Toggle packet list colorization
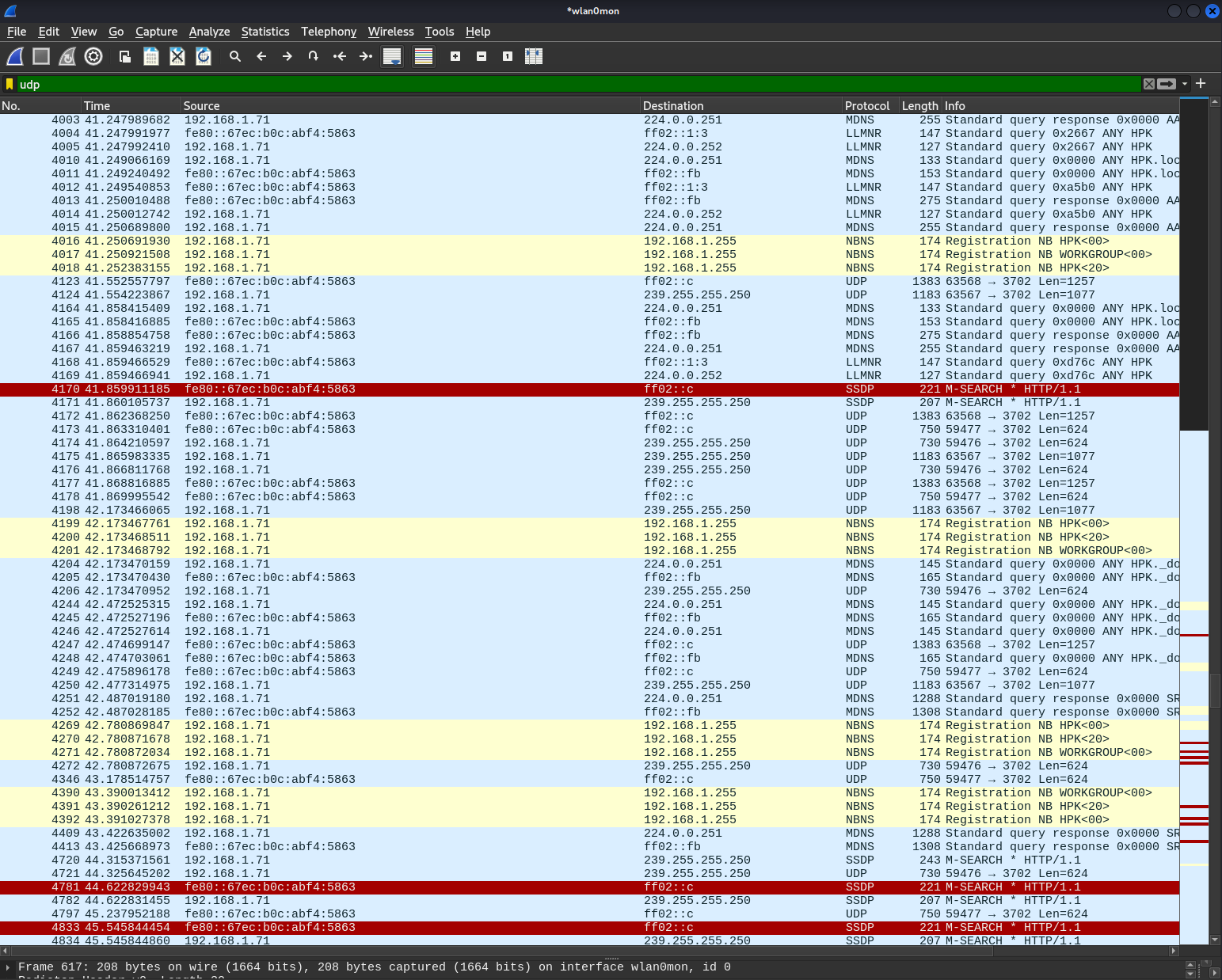 click(x=423, y=56)
